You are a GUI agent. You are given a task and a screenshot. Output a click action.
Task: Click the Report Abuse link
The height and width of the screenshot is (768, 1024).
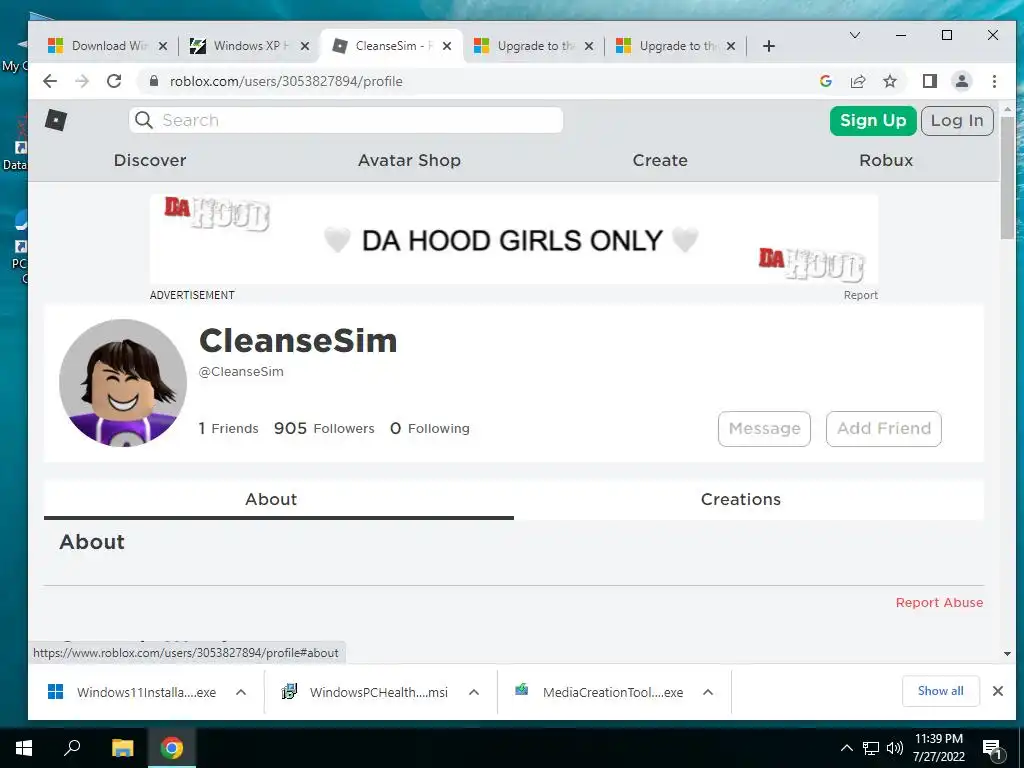point(939,603)
